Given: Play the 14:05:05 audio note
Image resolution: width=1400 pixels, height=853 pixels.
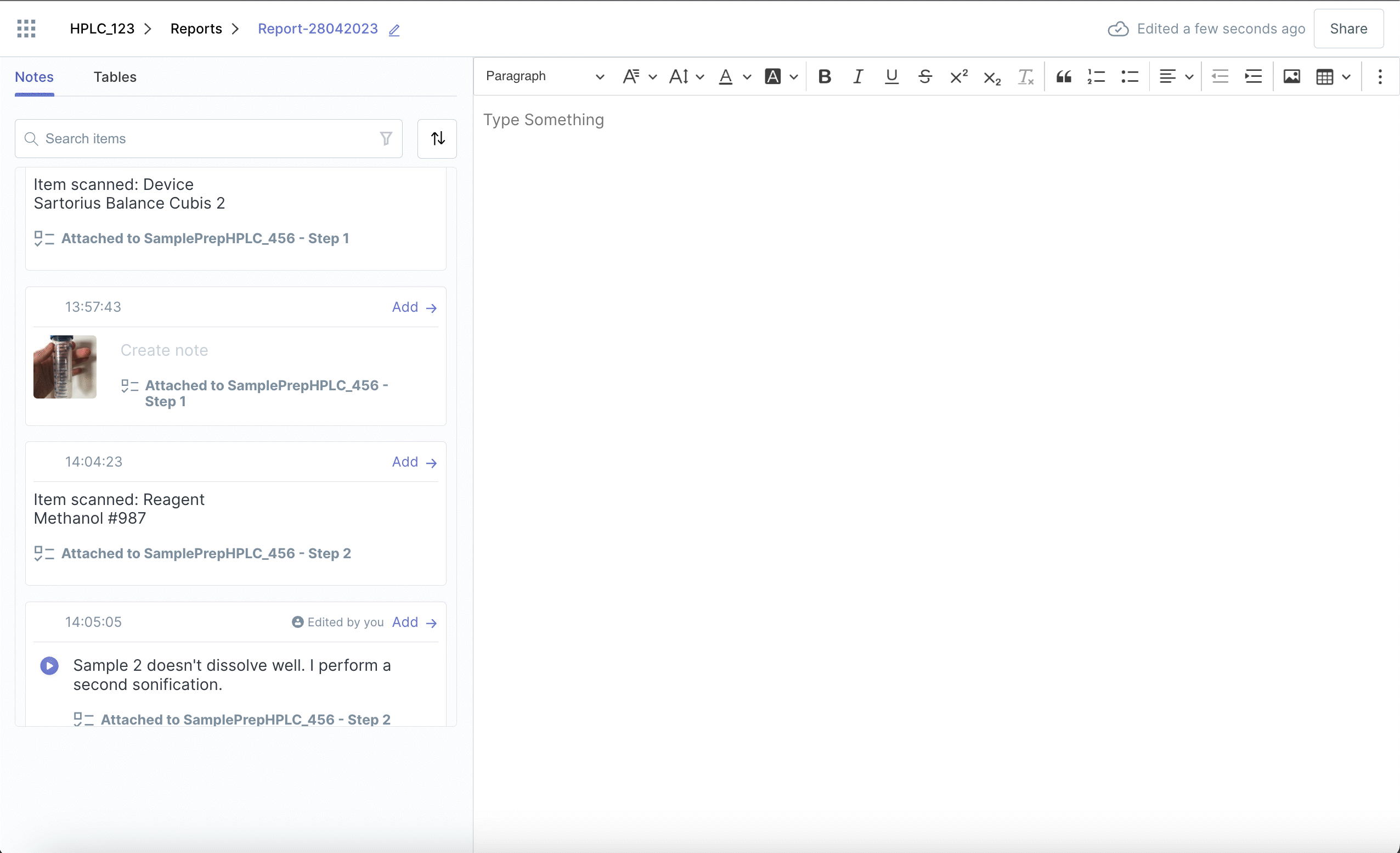Looking at the screenshot, I should tap(49, 665).
